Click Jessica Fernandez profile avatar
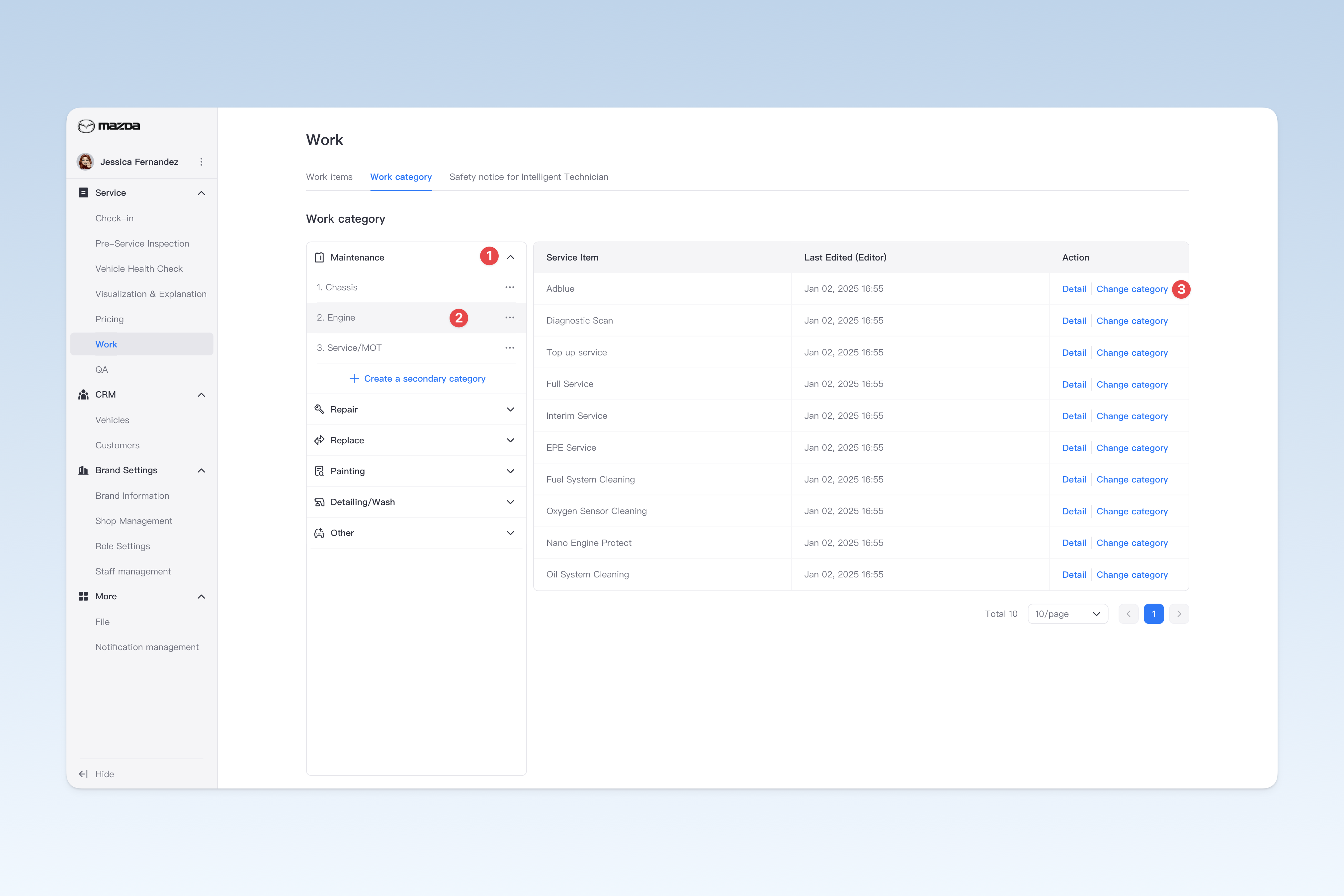This screenshot has height=896, width=1344. tap(86, 162)
